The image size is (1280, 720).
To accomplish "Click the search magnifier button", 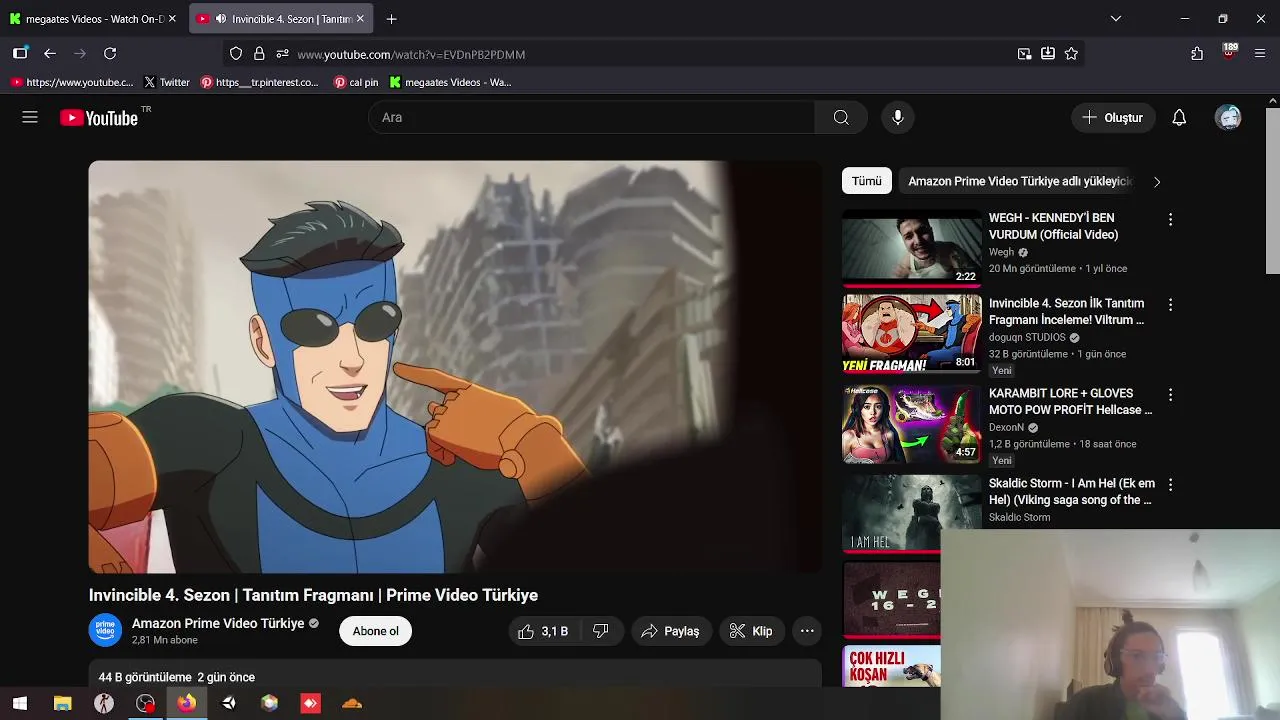I will 841,118.
